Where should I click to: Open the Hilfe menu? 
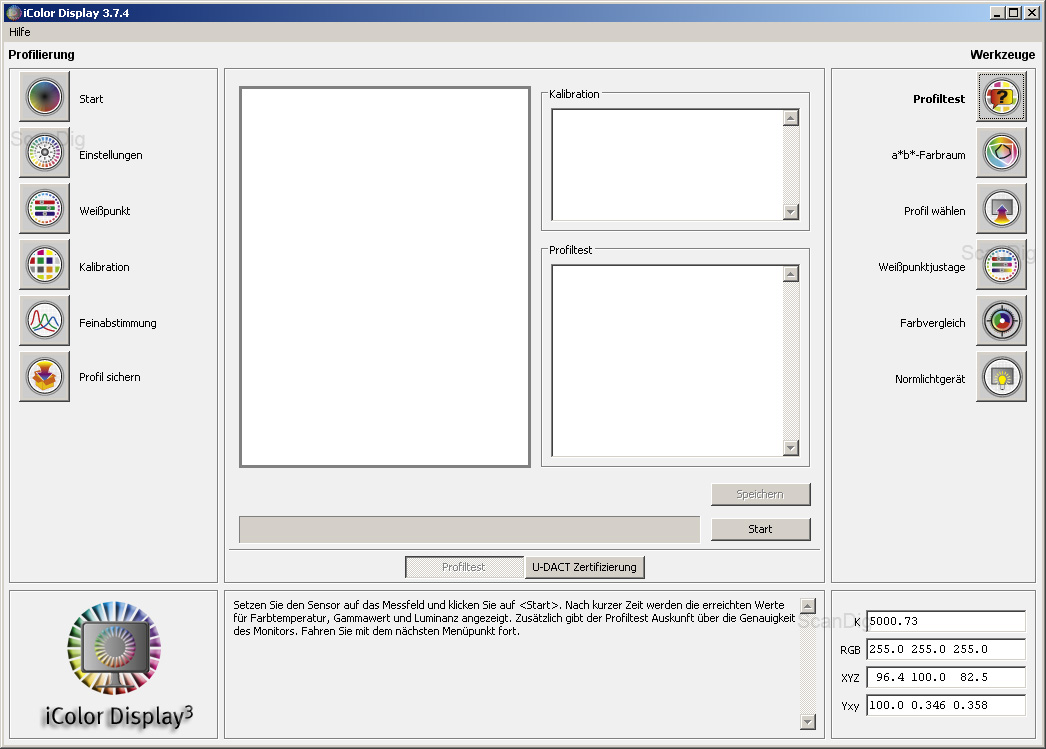pyautogui.click(x=19, y=32)
